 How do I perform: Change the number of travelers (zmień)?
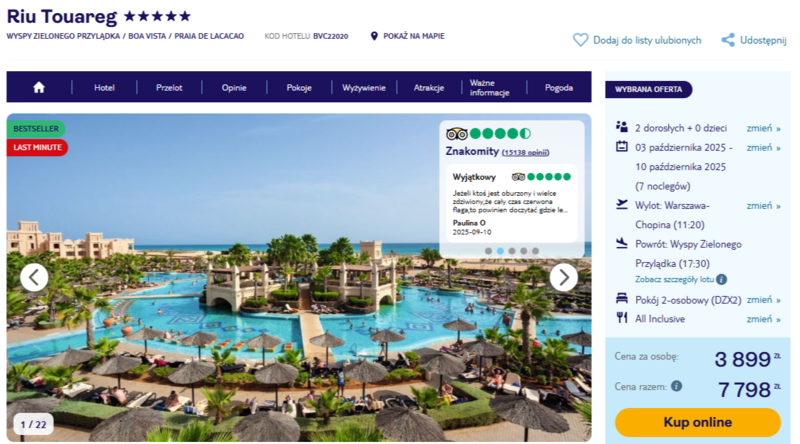point(763,128)
